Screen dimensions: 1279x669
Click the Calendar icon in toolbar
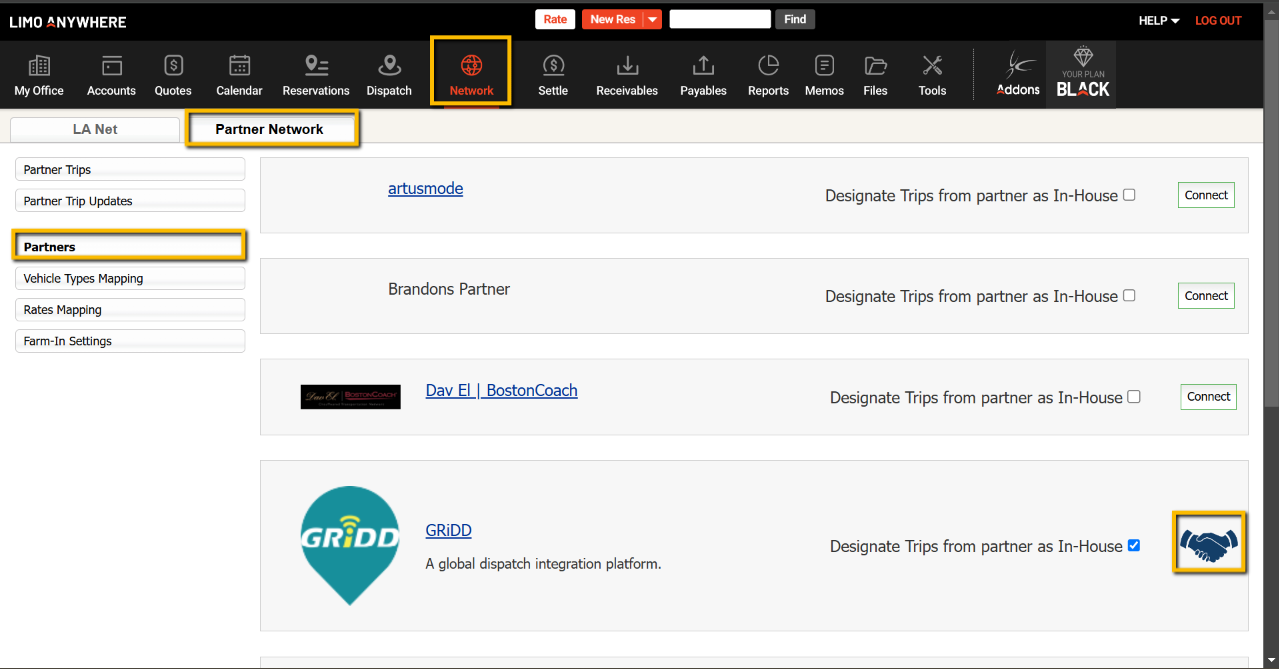tap(239, 67)
